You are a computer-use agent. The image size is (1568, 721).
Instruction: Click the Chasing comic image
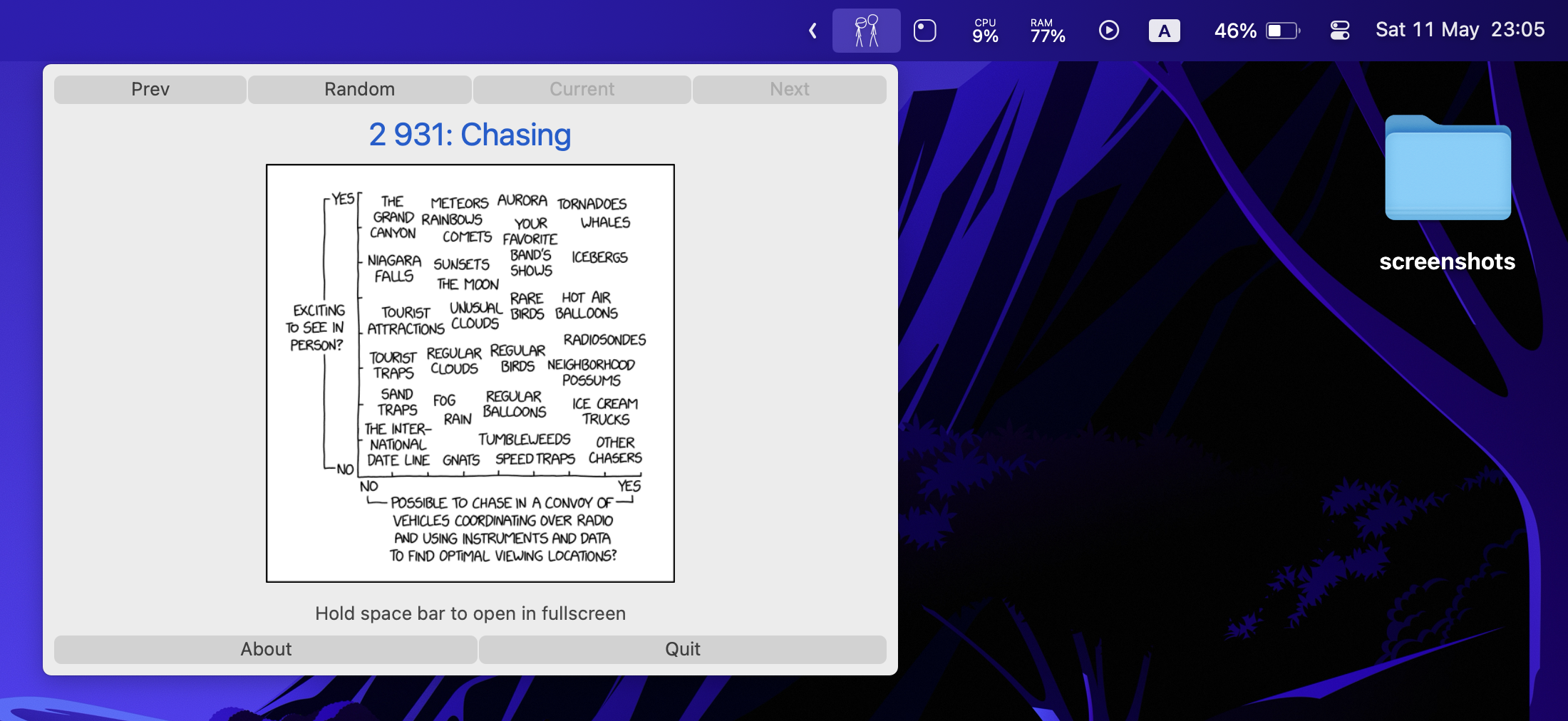tap(470, 373)
